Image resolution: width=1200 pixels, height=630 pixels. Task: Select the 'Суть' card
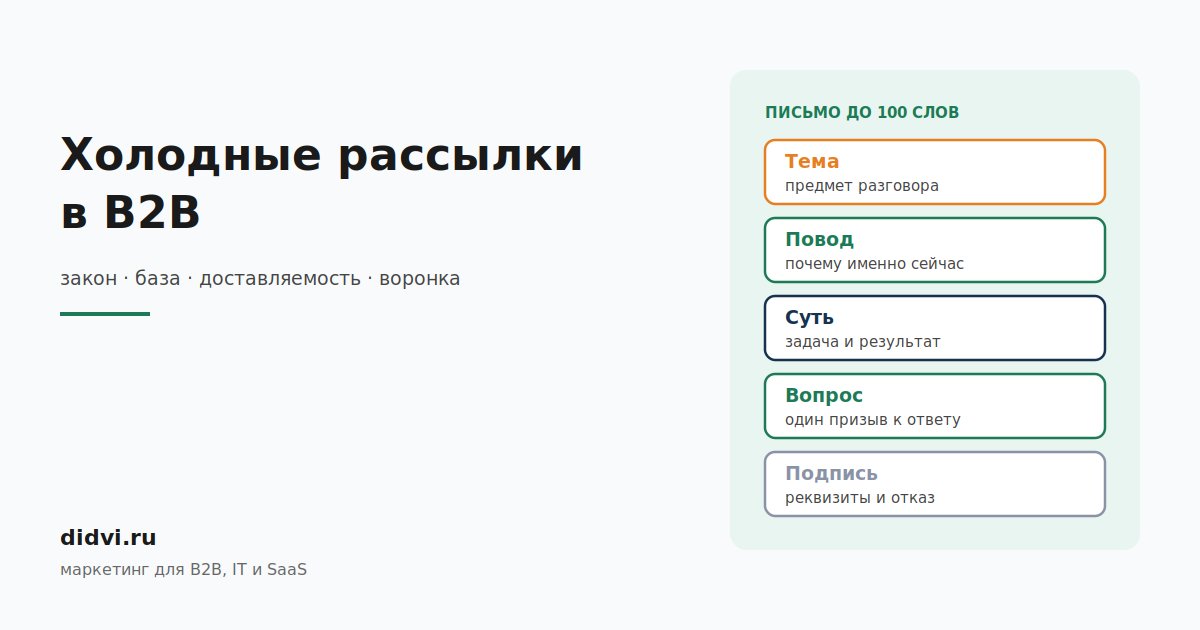(x=935, y=328)
